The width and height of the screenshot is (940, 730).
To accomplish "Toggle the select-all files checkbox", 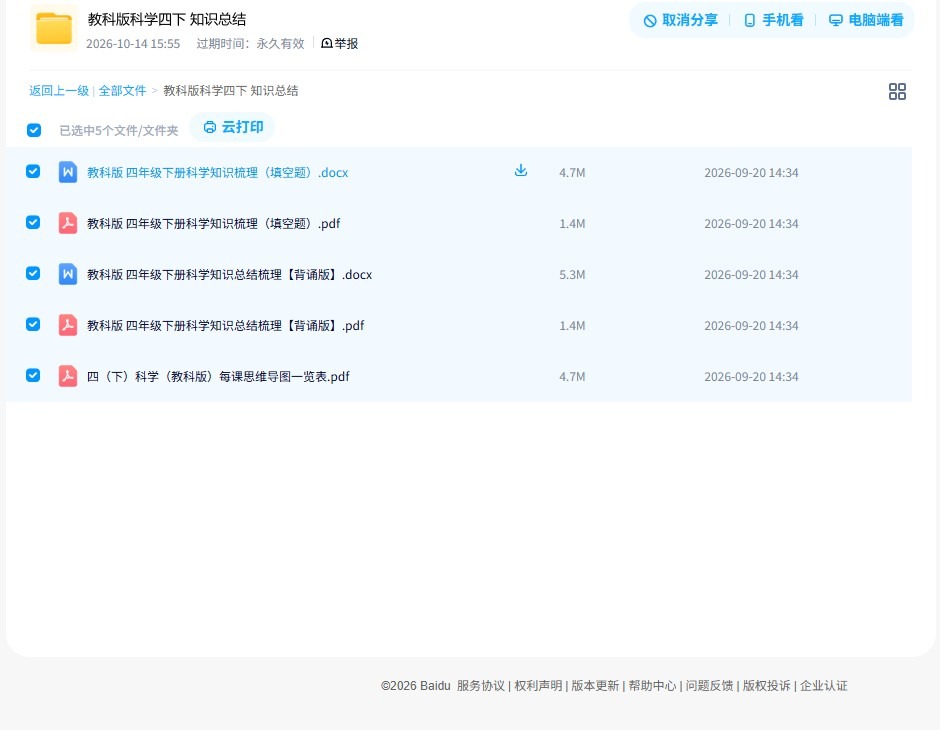I will point(34,130).
